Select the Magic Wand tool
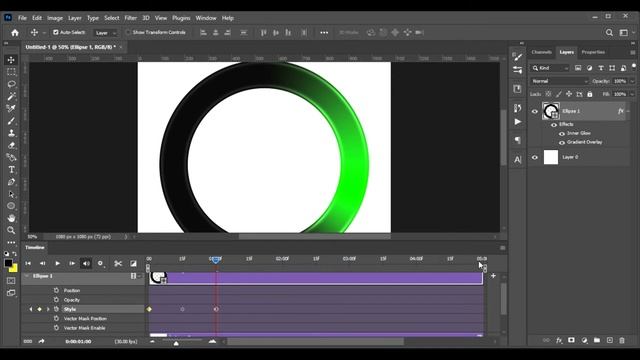640x360 pixels. (x=11, y=96)
